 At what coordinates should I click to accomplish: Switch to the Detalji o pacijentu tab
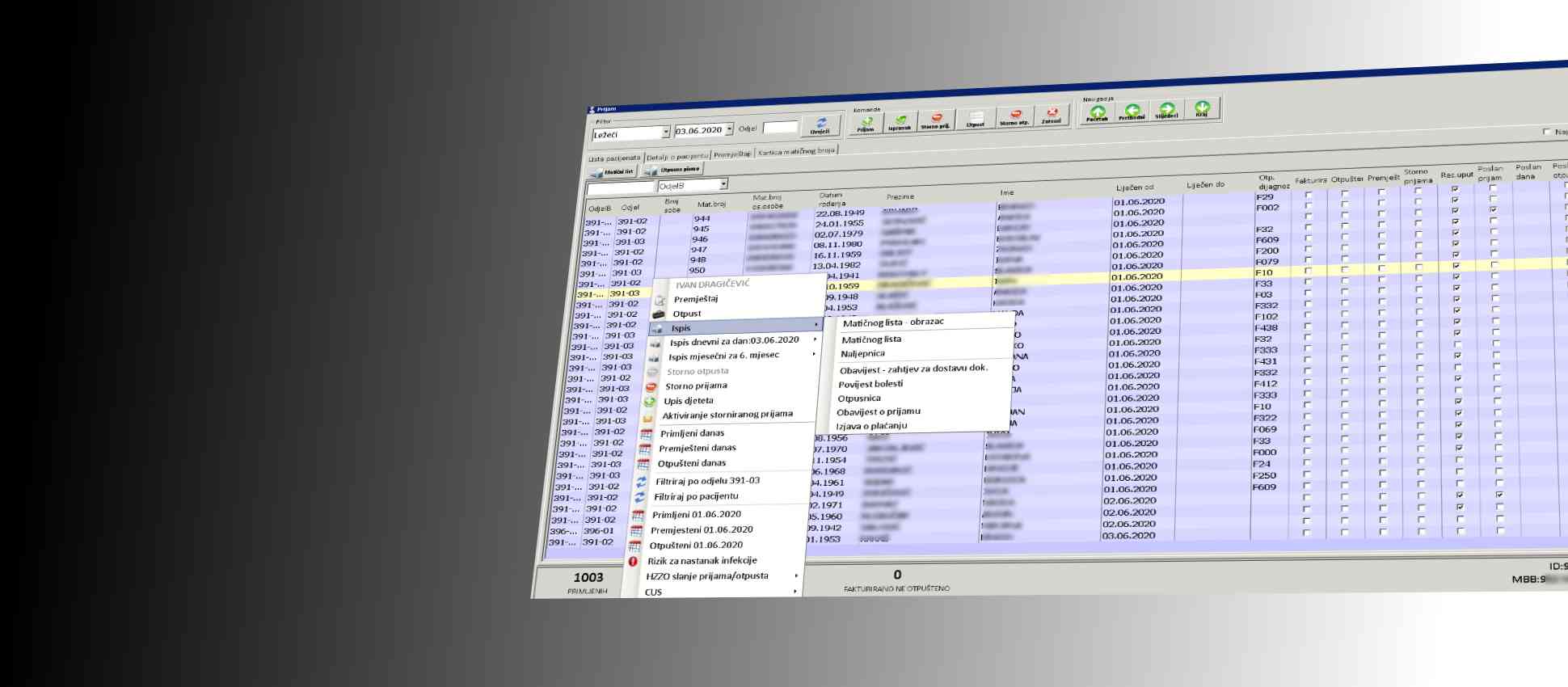pyautogui.click(x=677, y=155)
